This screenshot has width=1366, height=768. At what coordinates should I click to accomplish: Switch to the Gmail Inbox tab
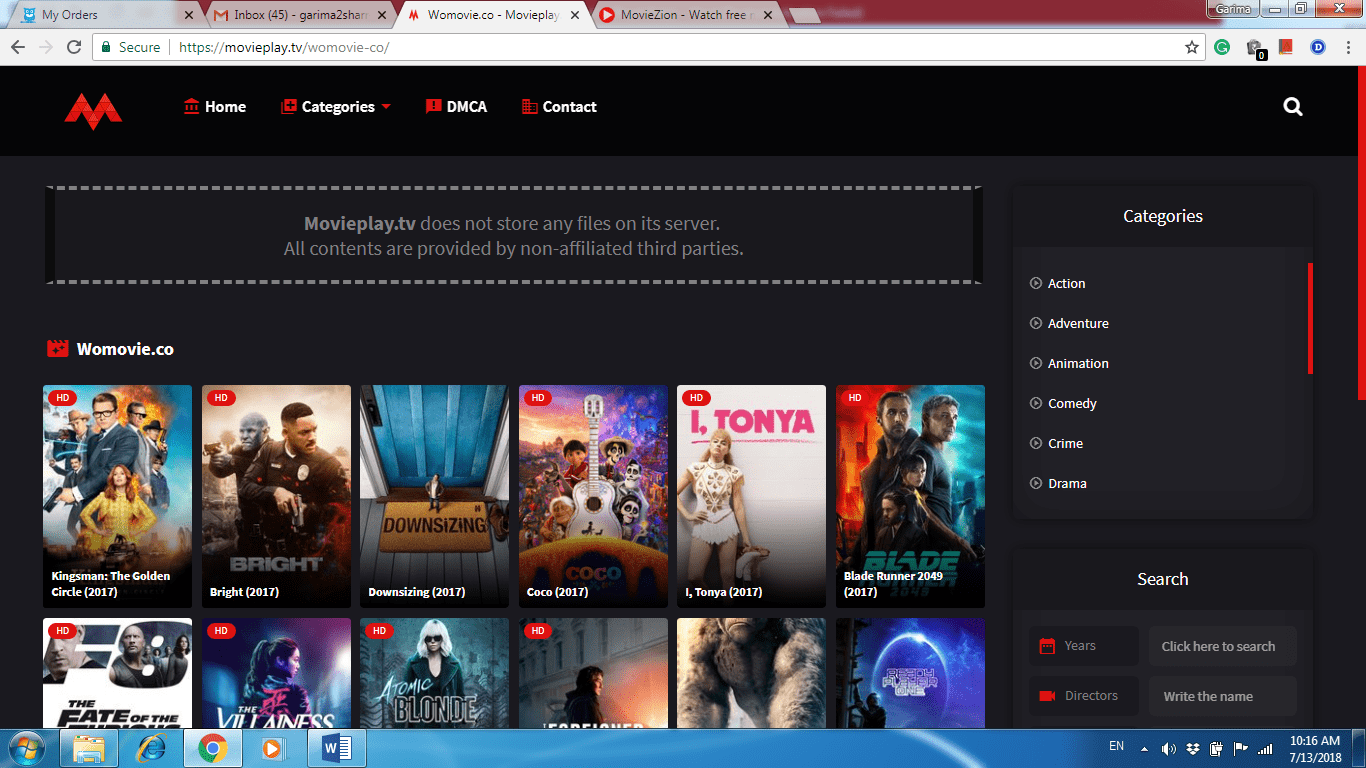click(x=300, y=15)
